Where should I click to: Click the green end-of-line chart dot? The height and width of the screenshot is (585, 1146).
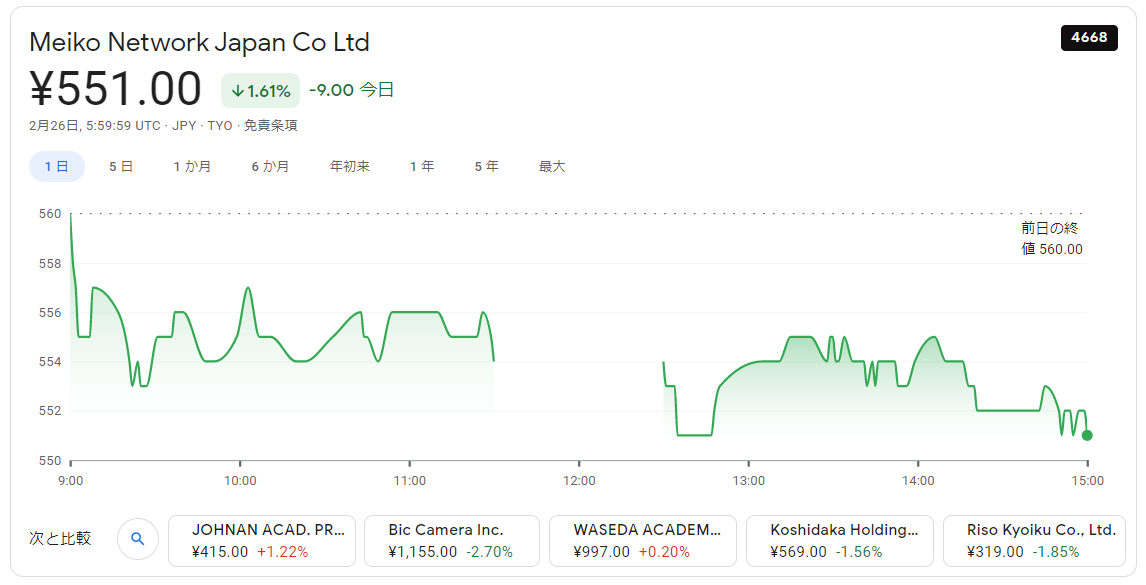(1087, 435)
